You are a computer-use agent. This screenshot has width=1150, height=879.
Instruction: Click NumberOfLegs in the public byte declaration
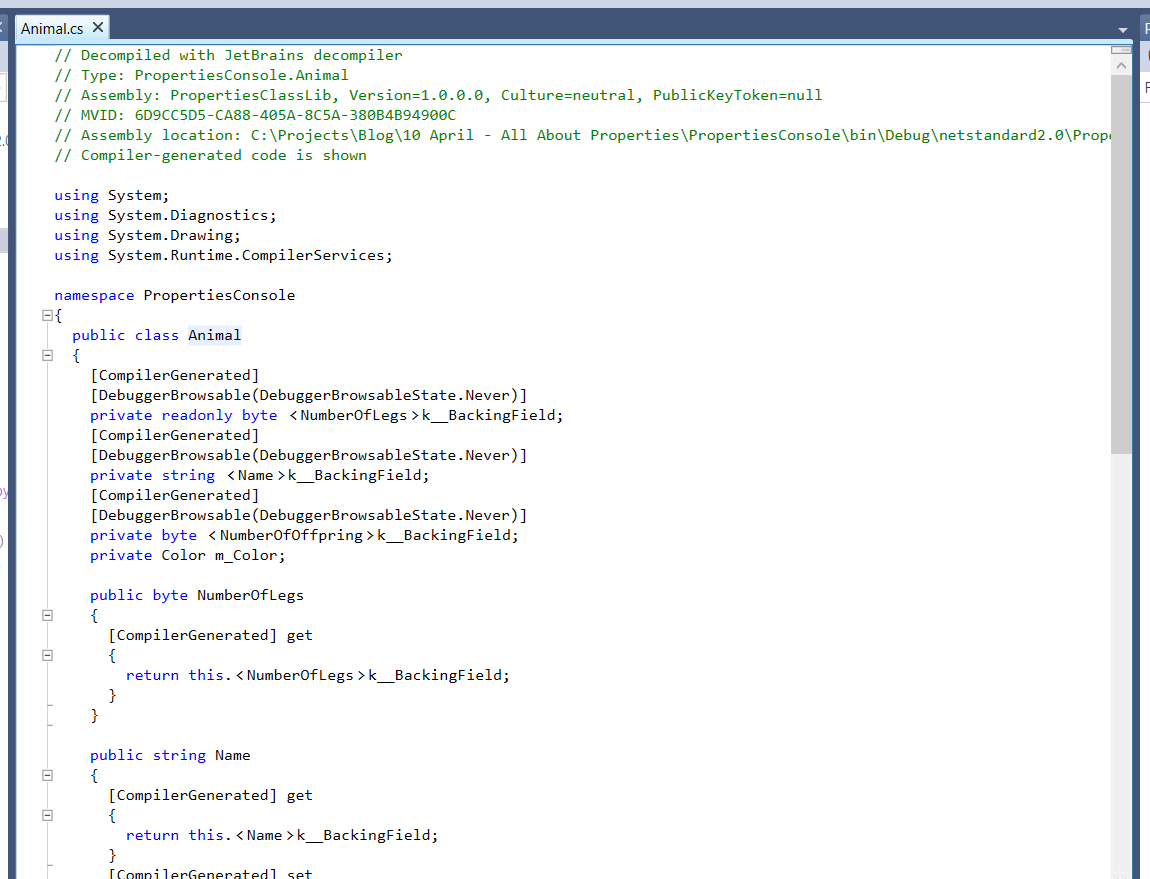click(x=250, y=595)
